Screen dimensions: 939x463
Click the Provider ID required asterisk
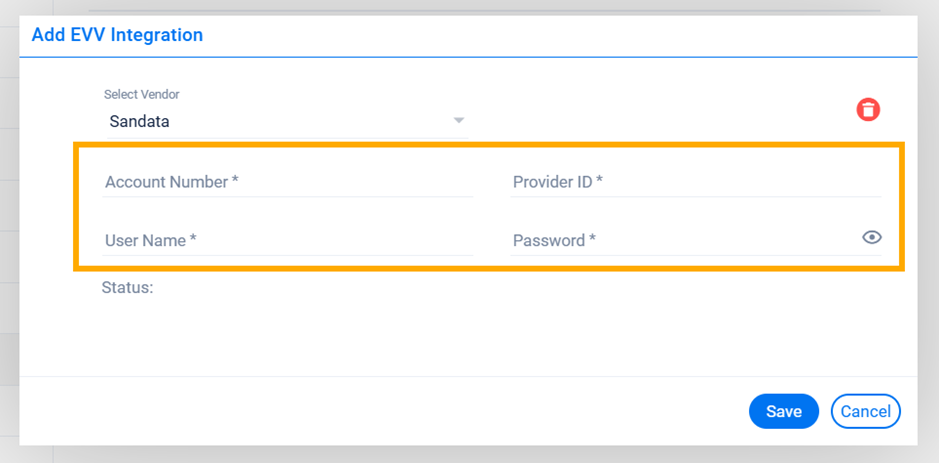[599, 181]
